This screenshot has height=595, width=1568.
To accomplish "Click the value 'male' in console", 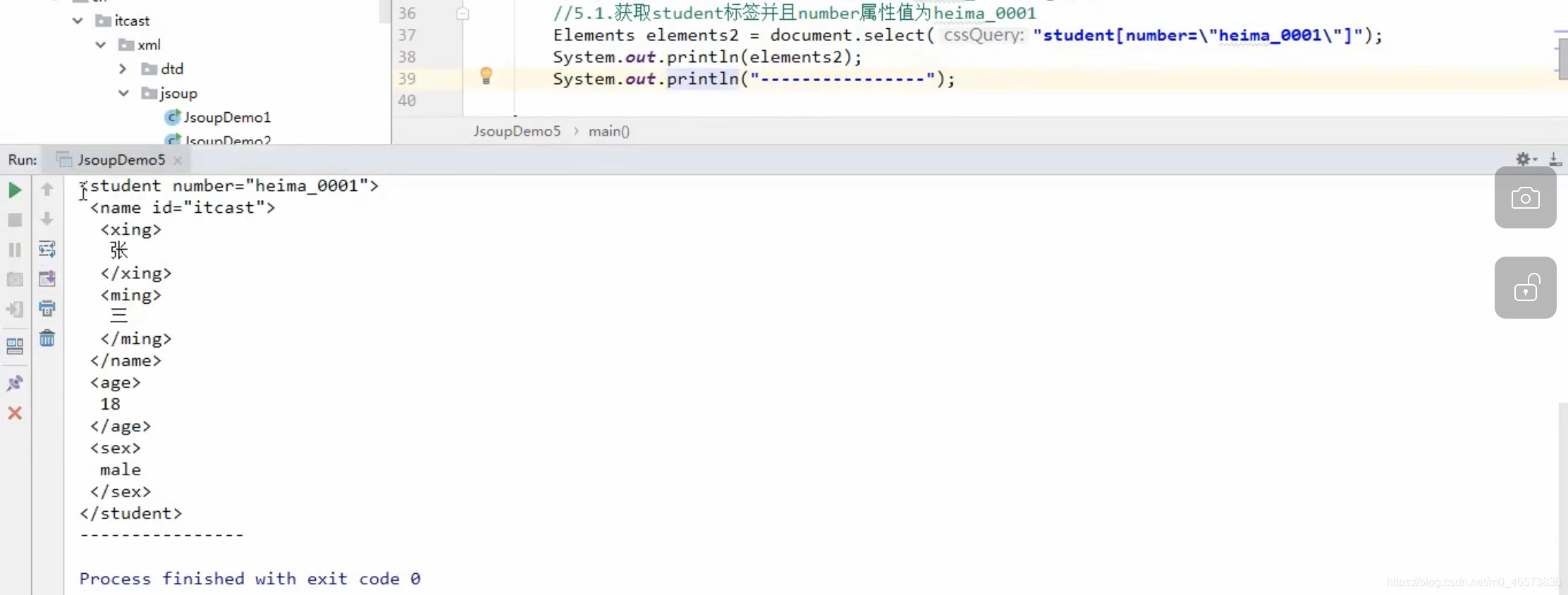I will pos(121,470).
